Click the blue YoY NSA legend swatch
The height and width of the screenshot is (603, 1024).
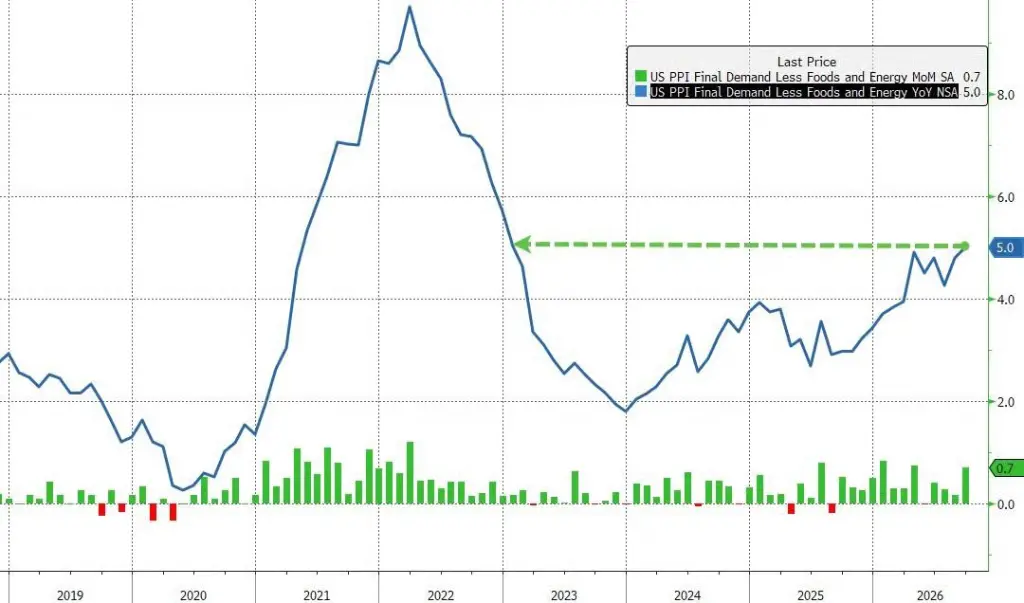coord(640,92)
